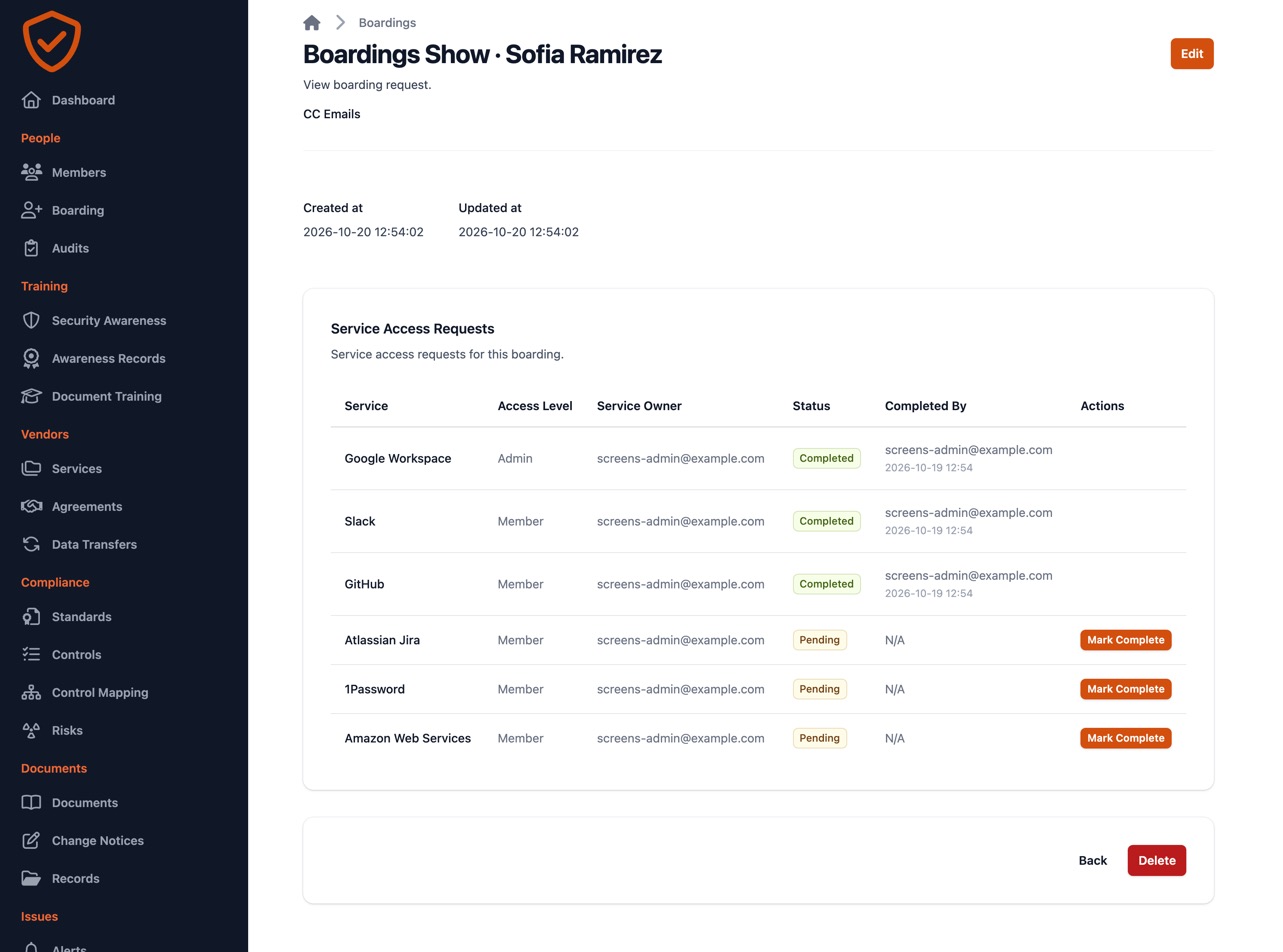Mark Amazon Web Services request complete

[x=1125, y=738]
